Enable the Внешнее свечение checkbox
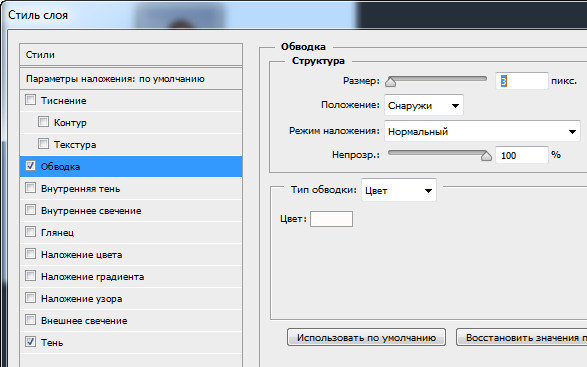Image resolution: width=587 pixels, height=367 pixels. (30, 320)
